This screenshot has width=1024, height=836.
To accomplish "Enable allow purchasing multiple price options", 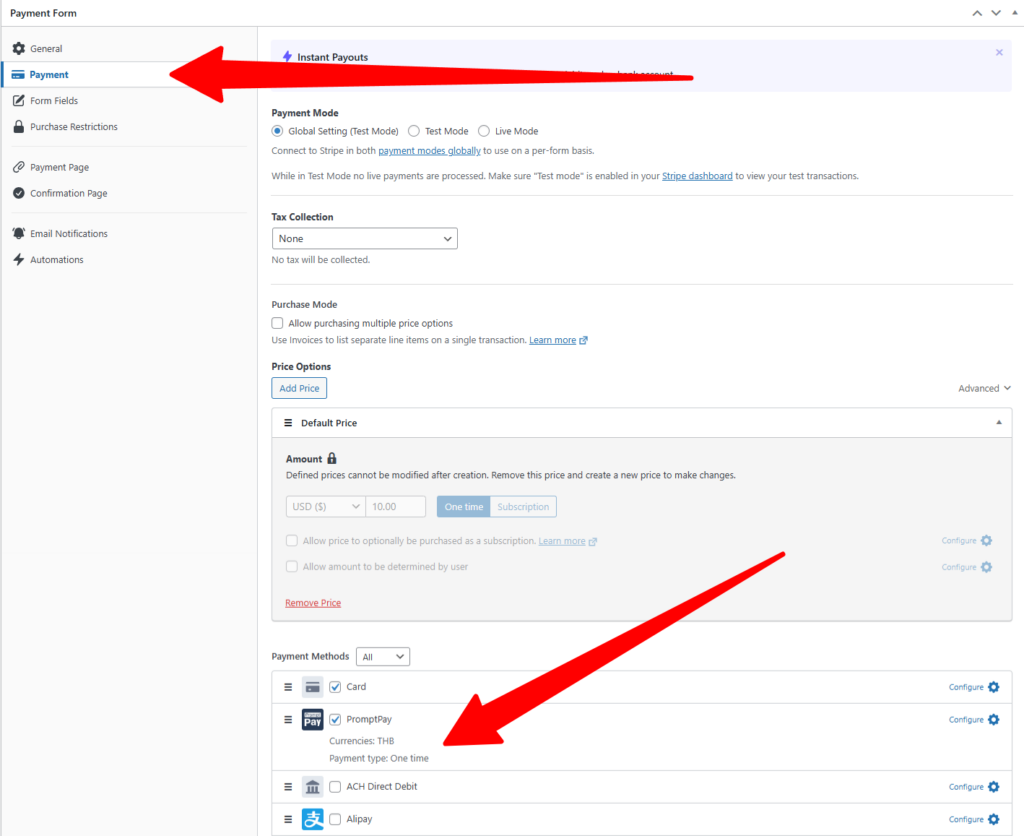I will pyautogui.click(x=278, y=323).
